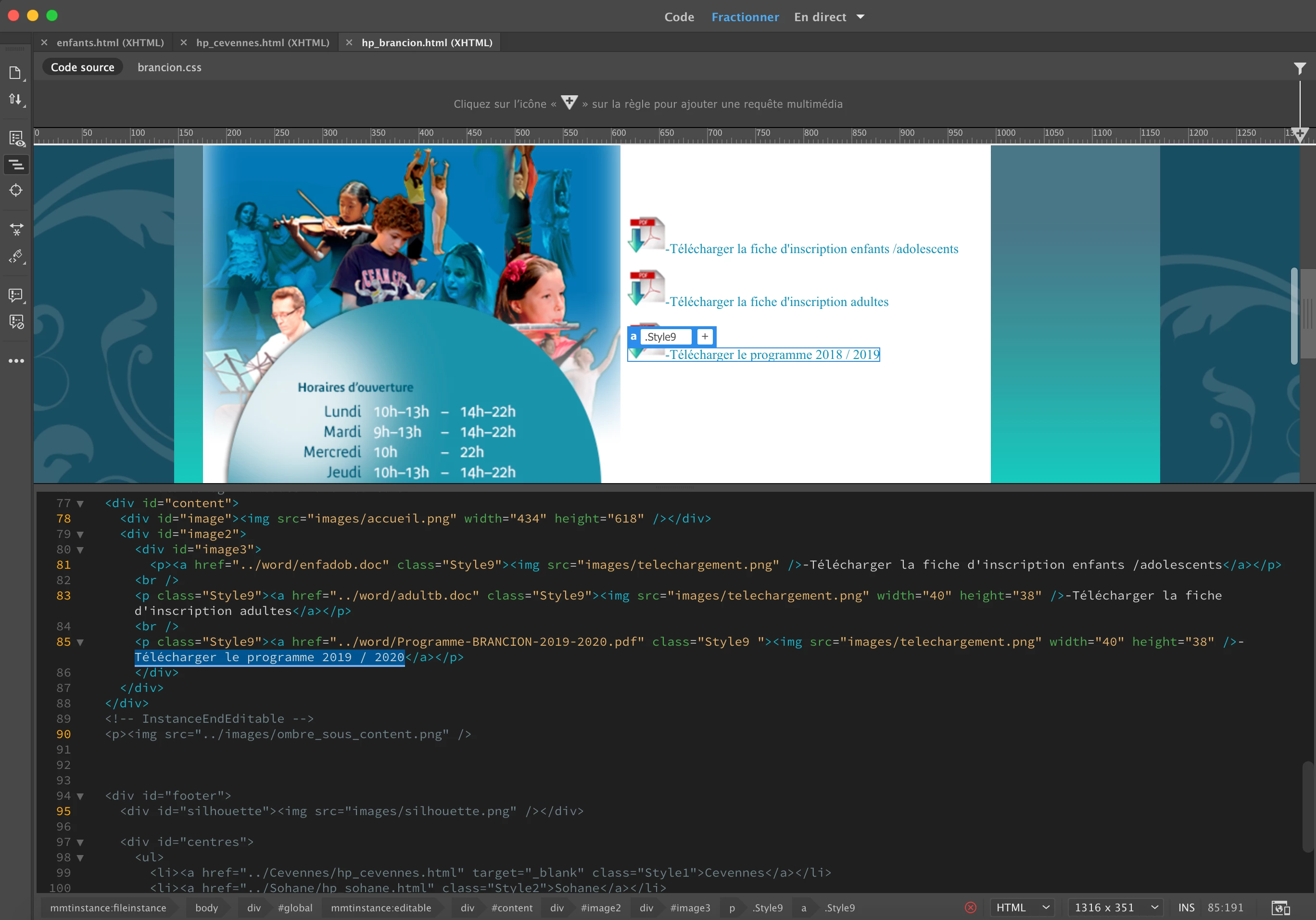Switch to the hp_cevennes.html tab
This screenshot has width=1316, height=920.
click(x=263, y=42)
